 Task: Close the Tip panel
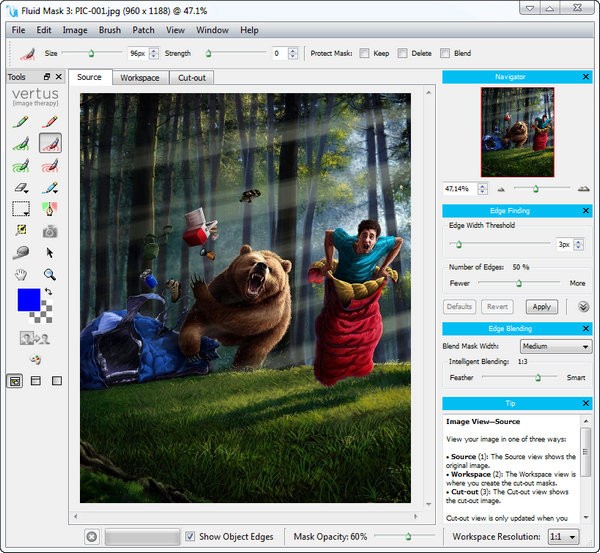pyautogui.click(x=586, y=403)
